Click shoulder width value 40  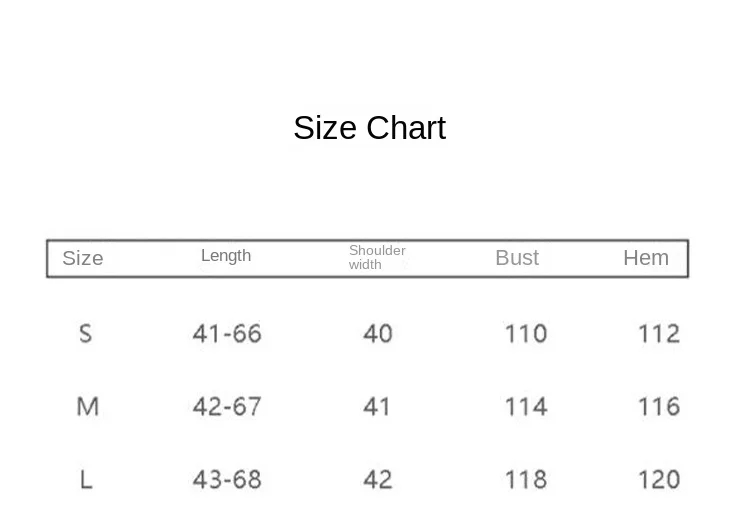click(378, 333)
